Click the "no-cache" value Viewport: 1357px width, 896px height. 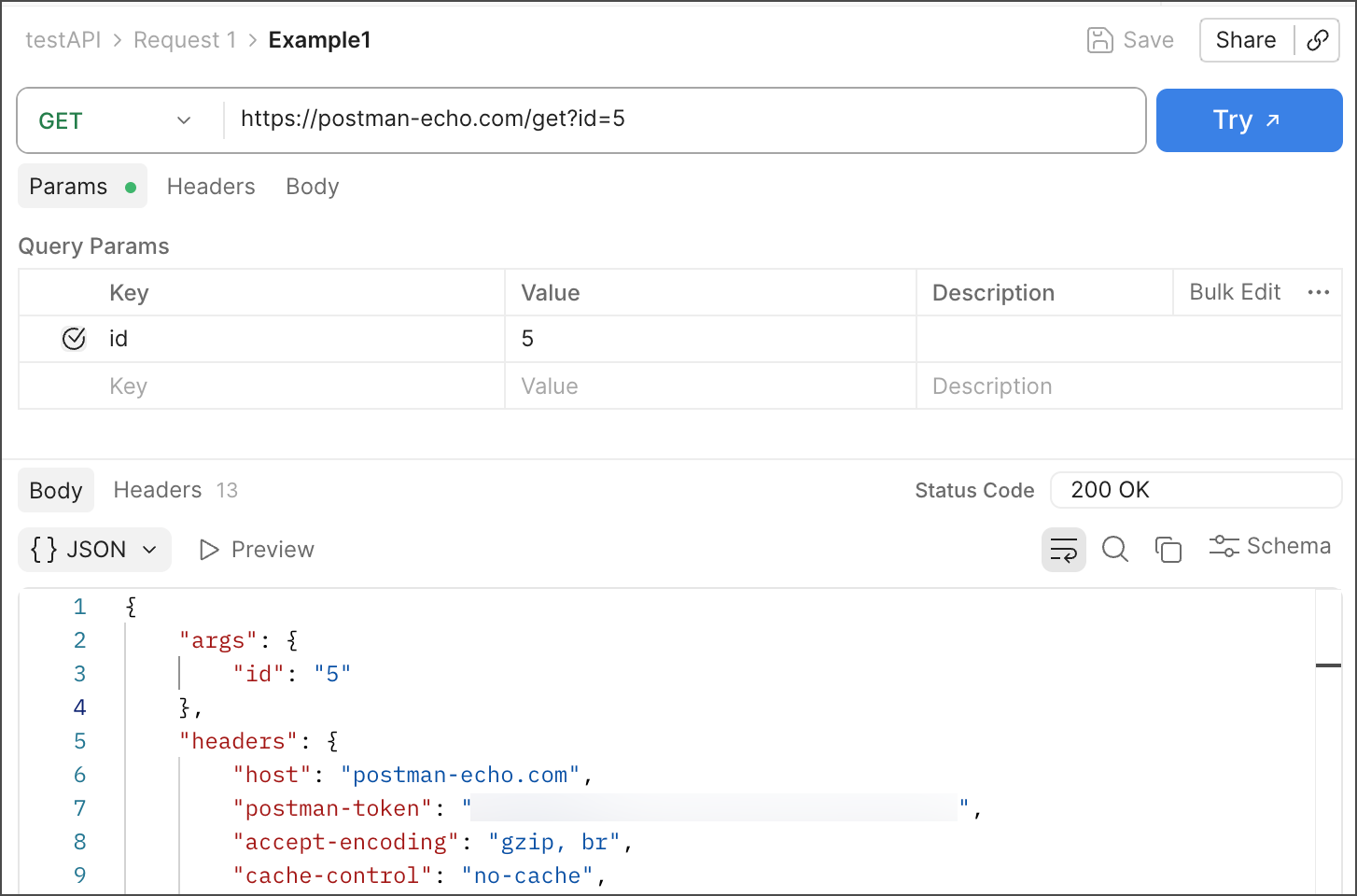527,875
